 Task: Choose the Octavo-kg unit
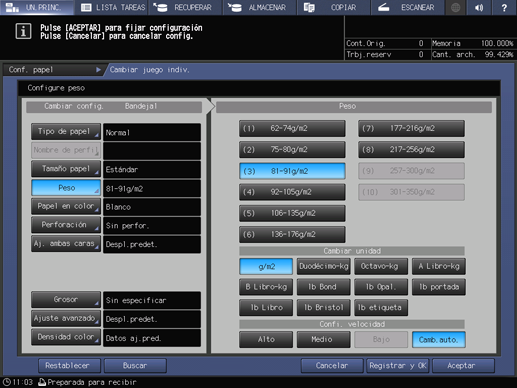tap(381, 266)
